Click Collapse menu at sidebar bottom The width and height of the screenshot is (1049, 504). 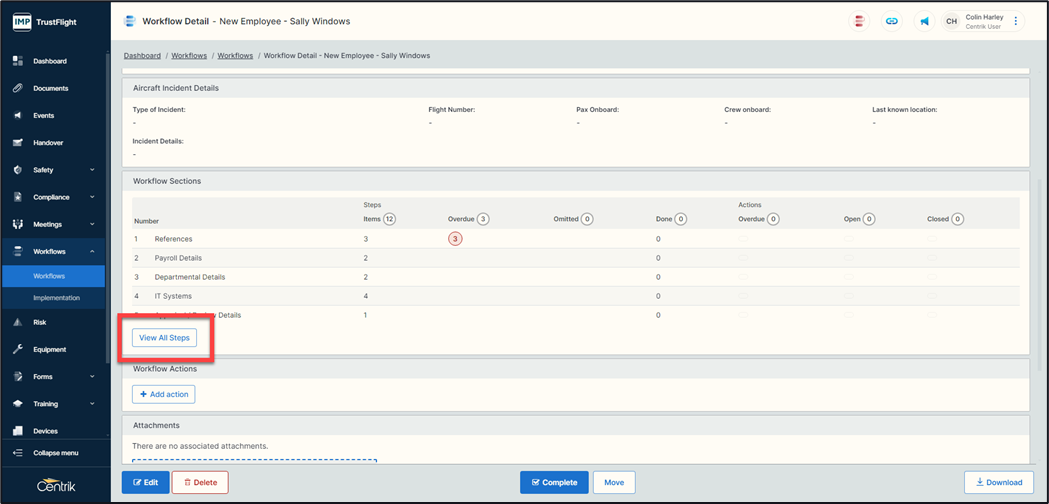[55, 453]
